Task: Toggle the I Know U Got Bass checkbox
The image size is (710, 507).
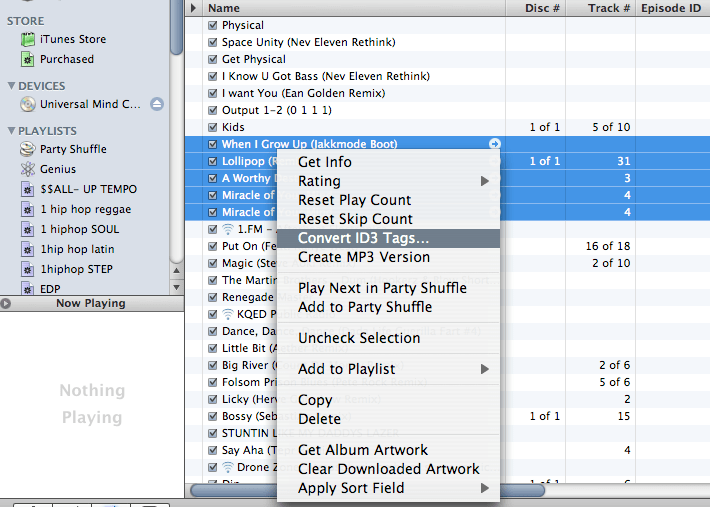Action: coord(212,76)
